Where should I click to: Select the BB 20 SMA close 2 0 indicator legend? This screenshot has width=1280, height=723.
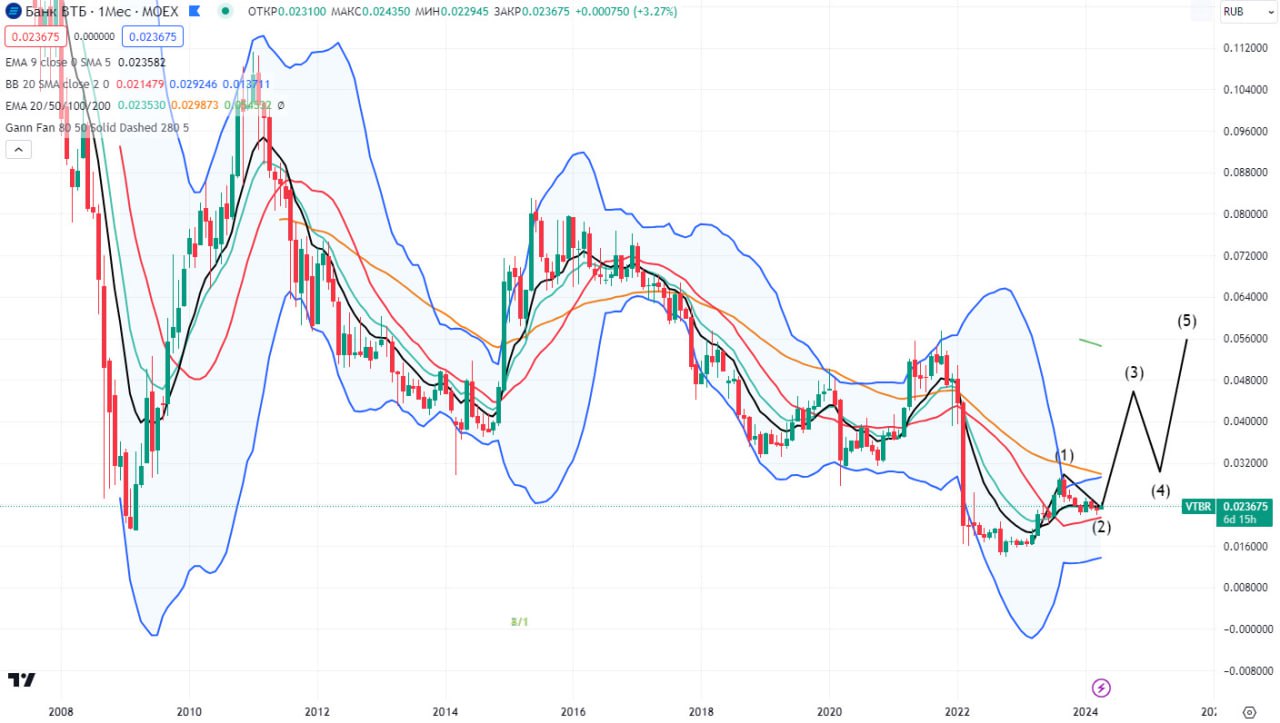click(x=57, y=84)
